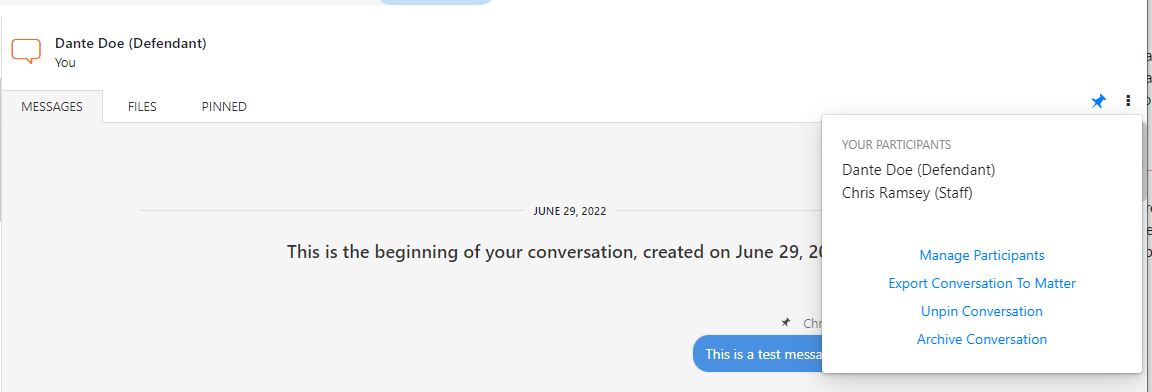Click the blue pin conversation icon
The height and width of the screenshot is (392, 1152).
point(1098,101)
